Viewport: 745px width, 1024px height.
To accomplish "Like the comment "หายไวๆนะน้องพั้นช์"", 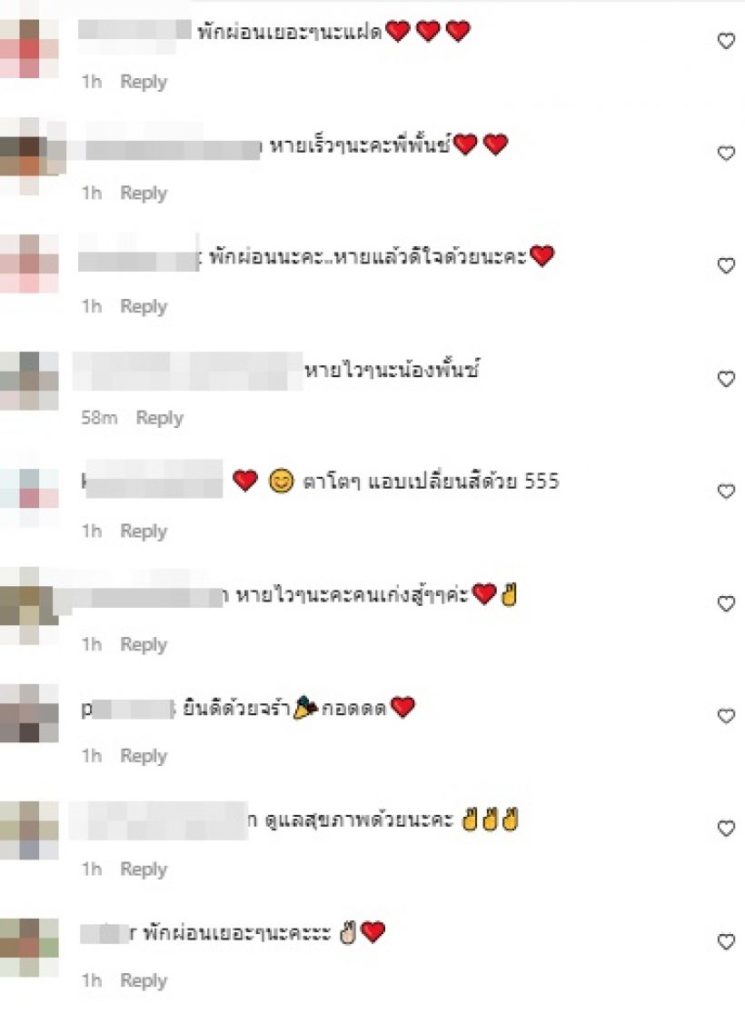I will coord(726,379).
